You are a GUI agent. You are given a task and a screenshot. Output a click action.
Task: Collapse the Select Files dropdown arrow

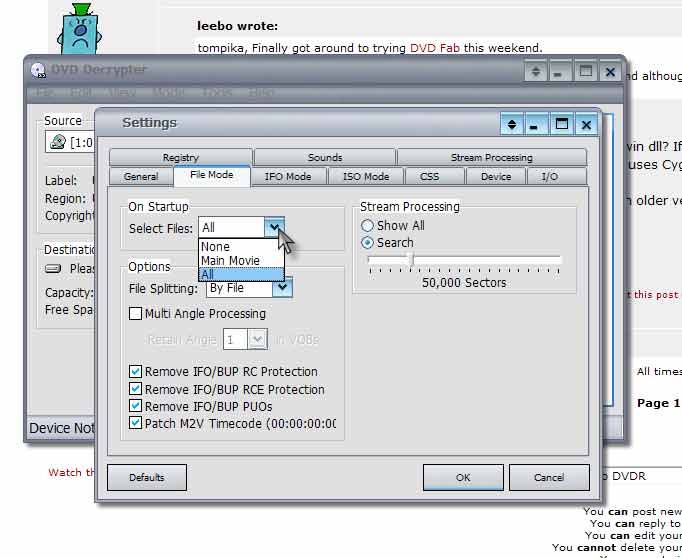[274, 227]
